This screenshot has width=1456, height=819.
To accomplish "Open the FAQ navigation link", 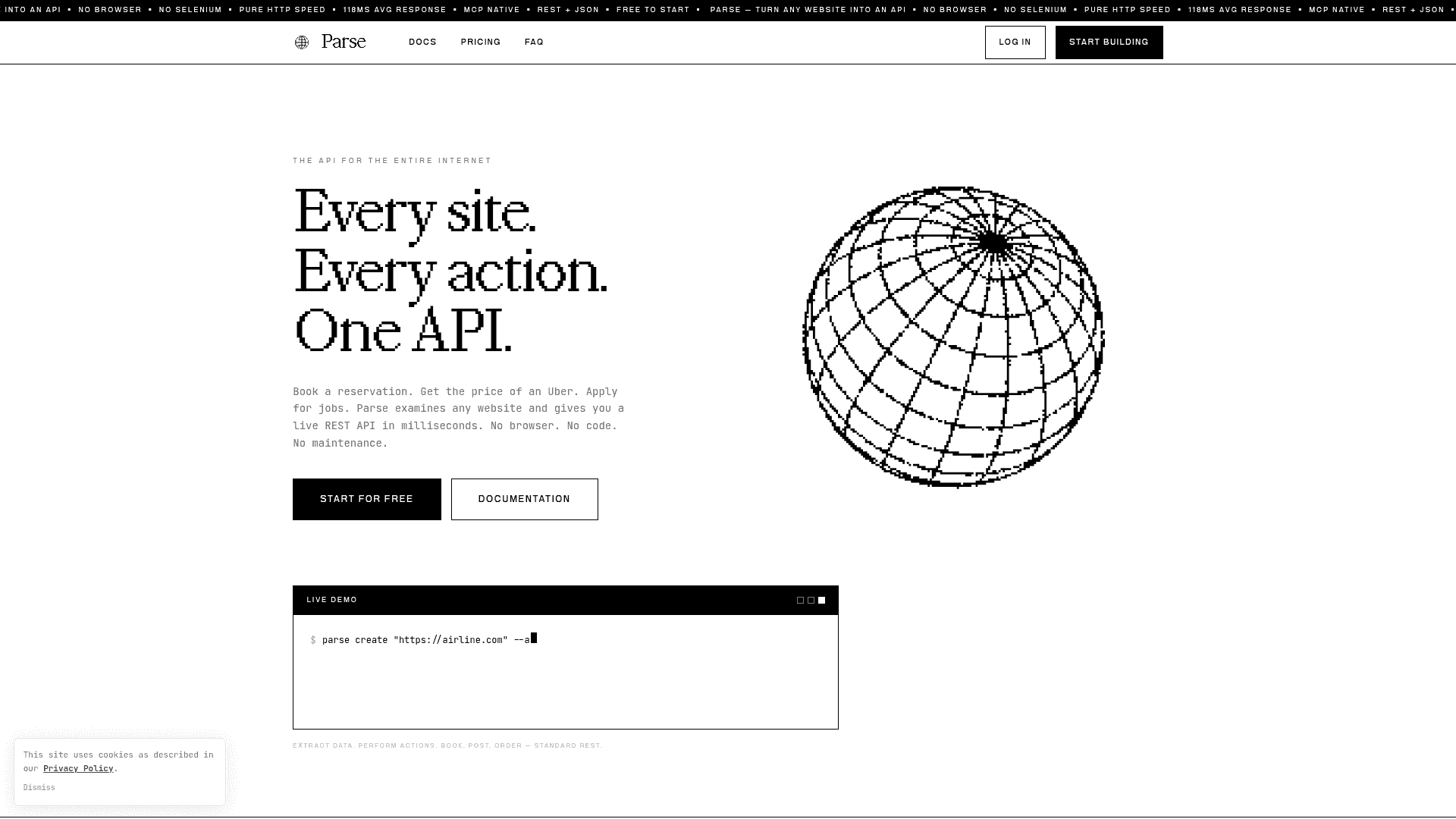I will tap(534, 42).
